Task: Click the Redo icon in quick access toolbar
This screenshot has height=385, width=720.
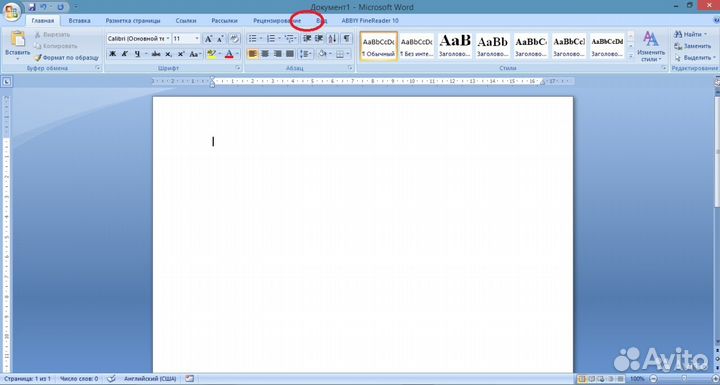Action: pyautogui.click(x=60, y=7)
